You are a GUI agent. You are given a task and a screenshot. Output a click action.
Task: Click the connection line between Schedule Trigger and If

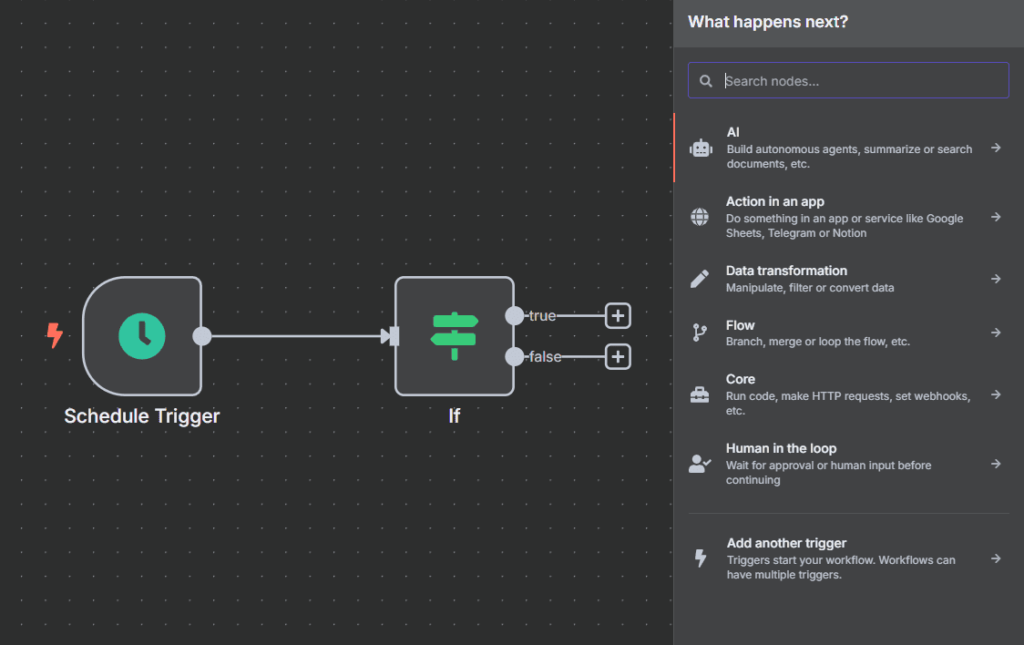pyautogui.click(x=296, y=336)
